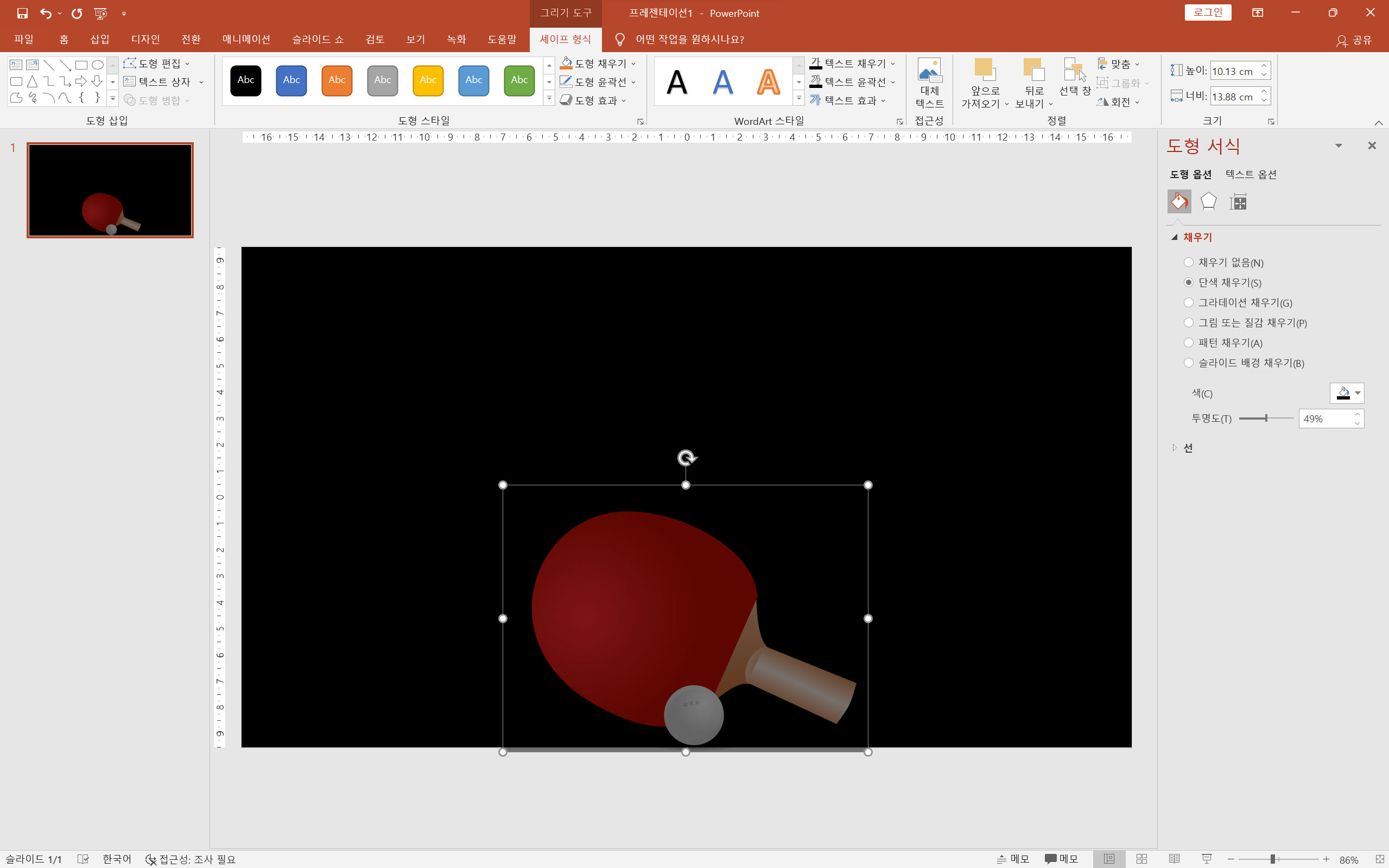Click the rotation handle above the shape
Image resolution: width=1389 pixels, height=868 pixels.
tap(686, 458)
